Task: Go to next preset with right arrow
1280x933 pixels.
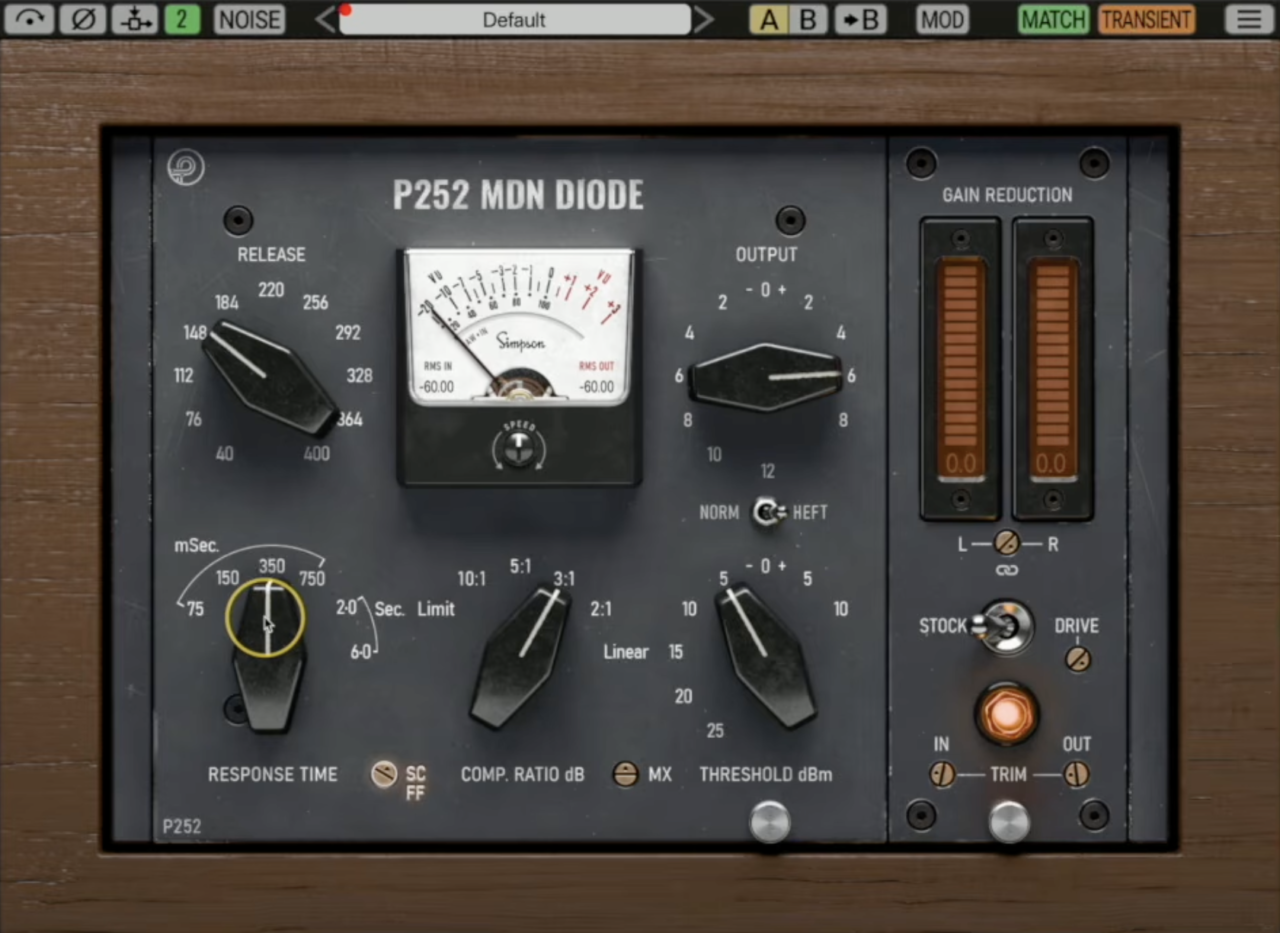Action: click(704, 19)
